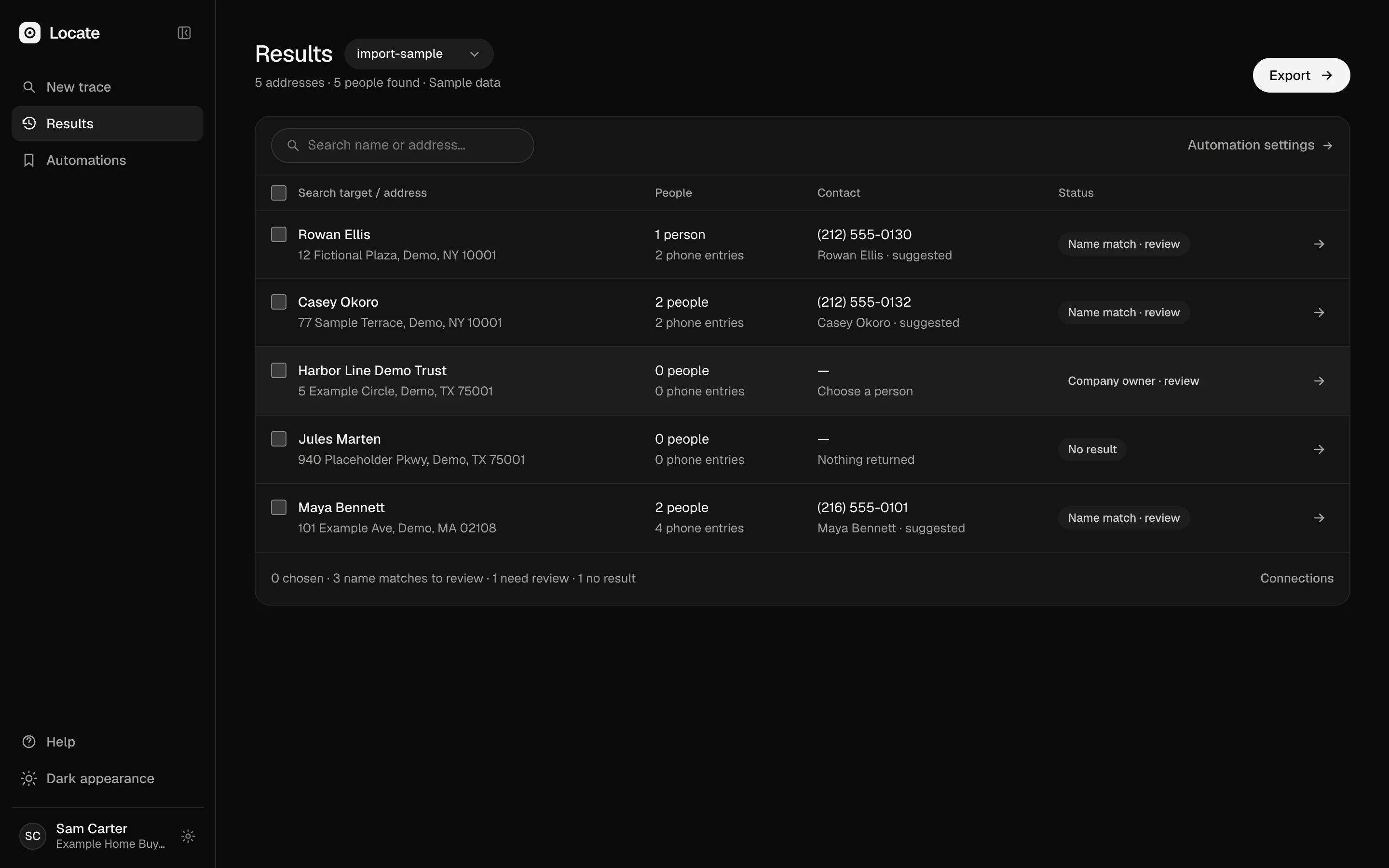
Task: Click Name match · review badge for Casey Okoro
Action: [1123, 312]
